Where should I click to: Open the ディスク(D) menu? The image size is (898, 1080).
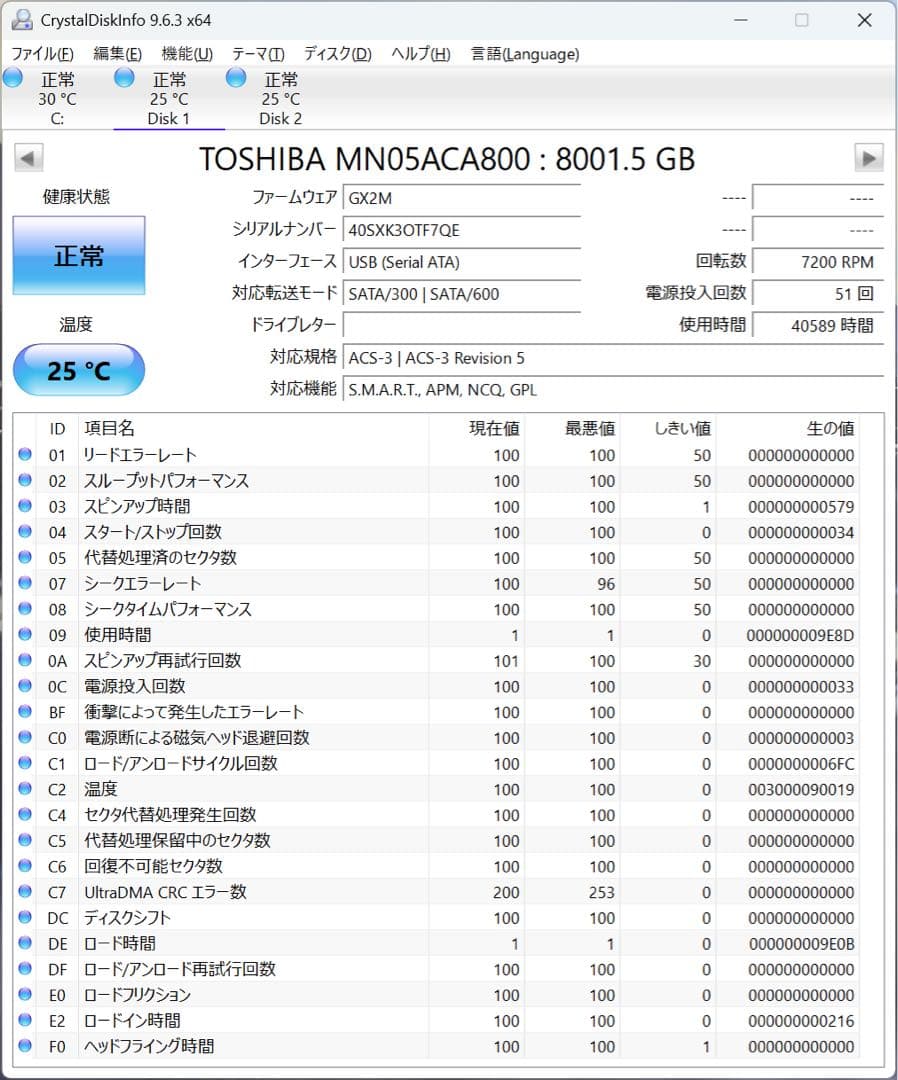pyautogui.click(x=337, y=54)
